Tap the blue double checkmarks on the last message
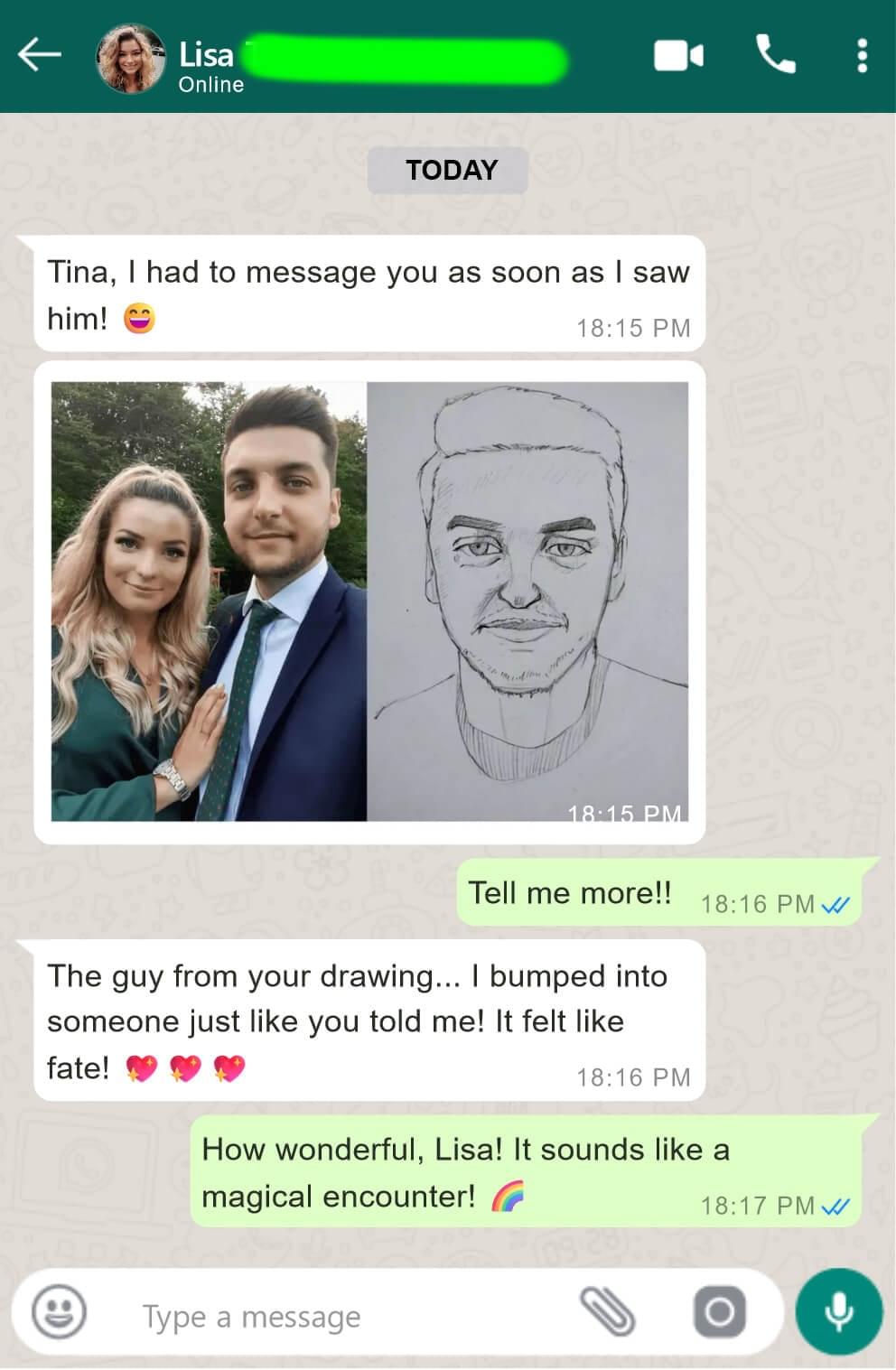The width and height of the screenshot is (896, 1370). tap(836, 1206)
